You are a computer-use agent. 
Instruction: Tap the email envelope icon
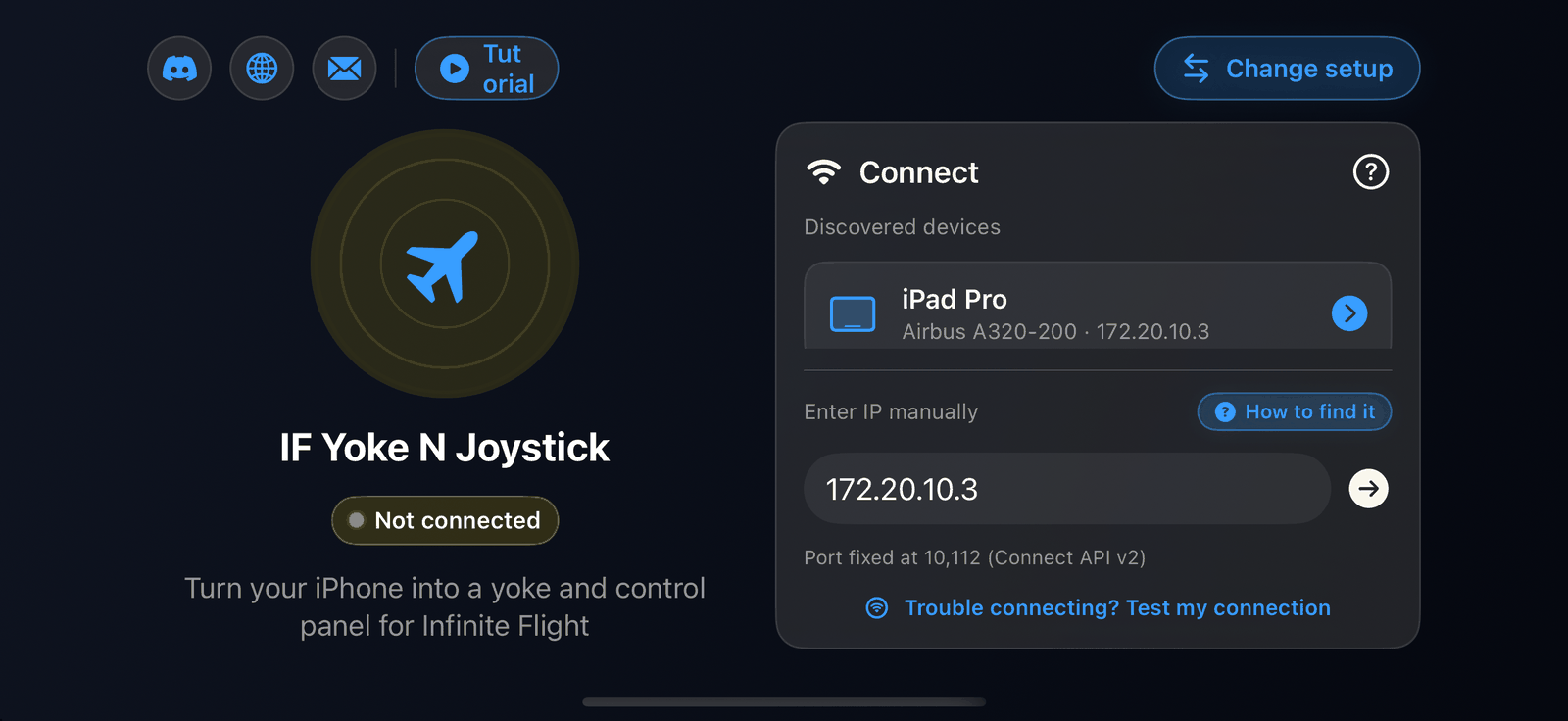coord(344,69)
